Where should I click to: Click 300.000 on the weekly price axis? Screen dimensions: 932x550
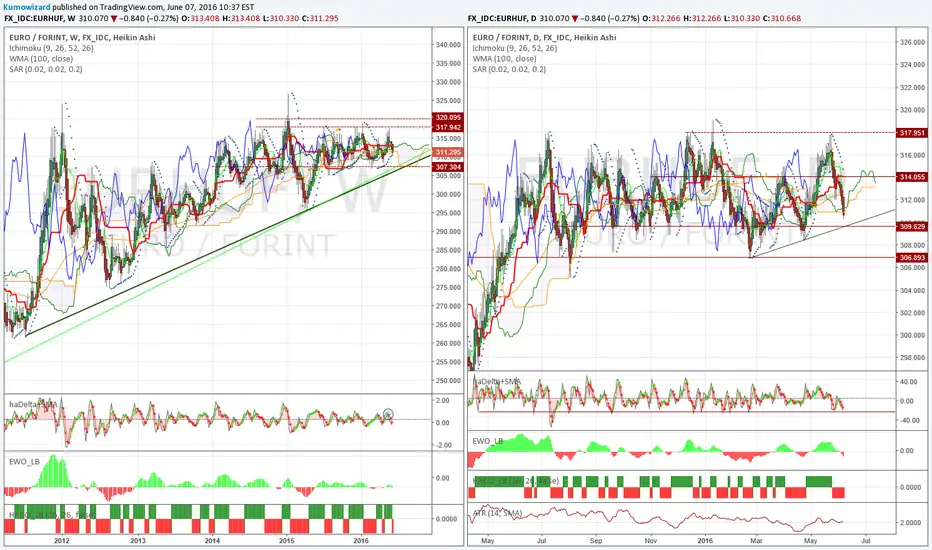pyautogui.click(x=448, y=194)
